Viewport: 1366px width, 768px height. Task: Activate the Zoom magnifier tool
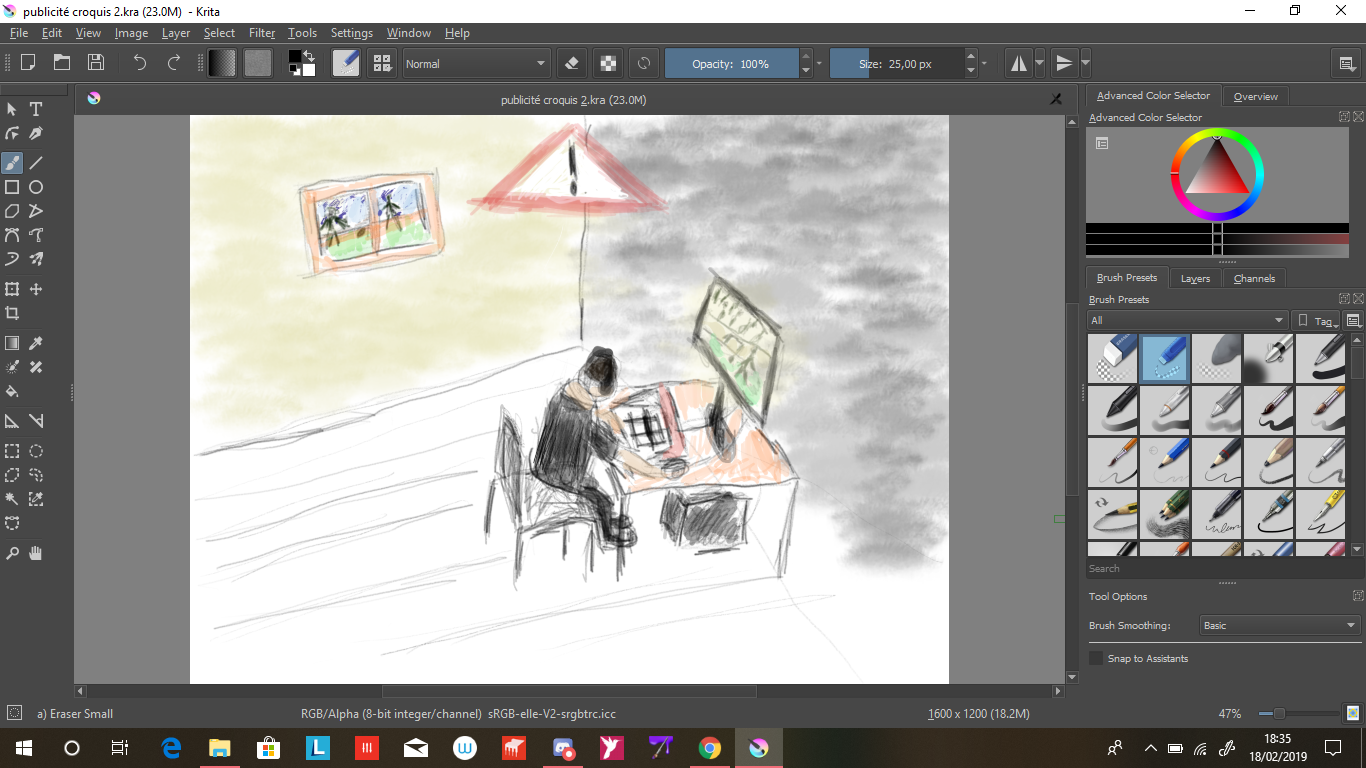coord(12,553)
